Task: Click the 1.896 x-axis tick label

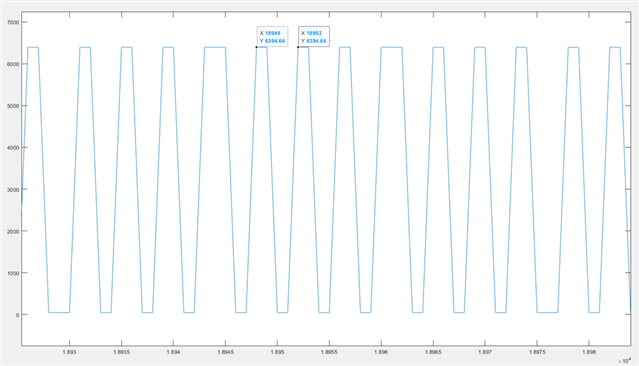Action: pyautogui.click(x=381, y=352)
